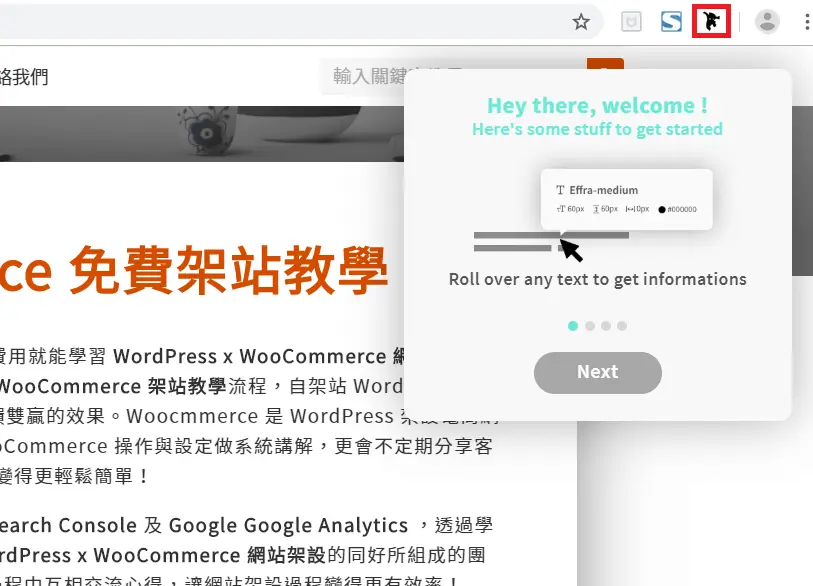The image size is (813, 586).
Task: Click the 'Hey there, welcome !' title
Action: pos(597,105)
